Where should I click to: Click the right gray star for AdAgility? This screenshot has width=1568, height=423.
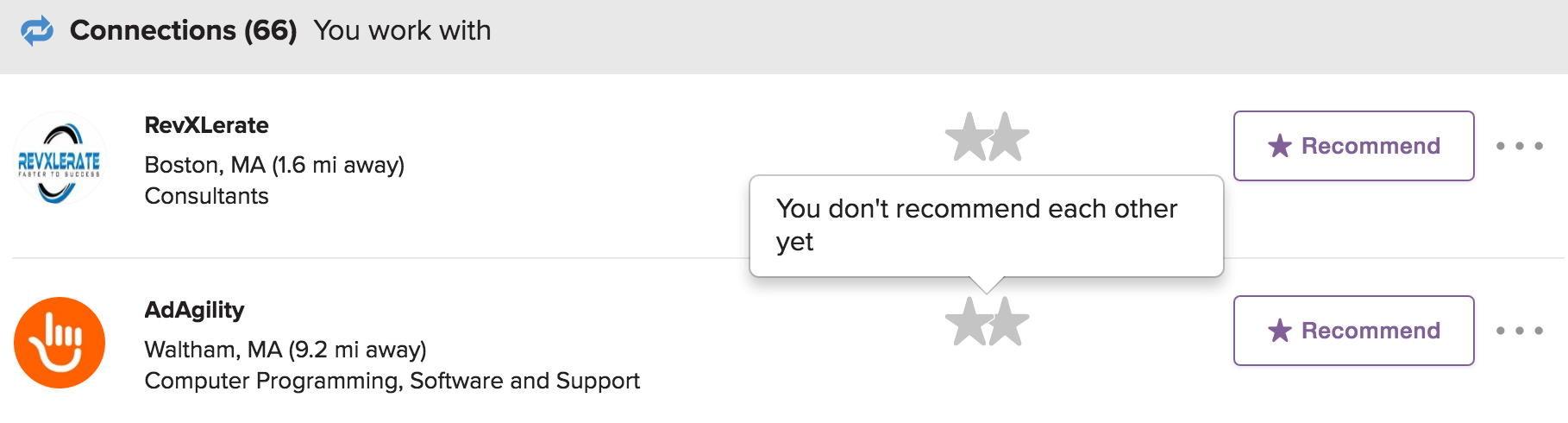point(1007,322)
